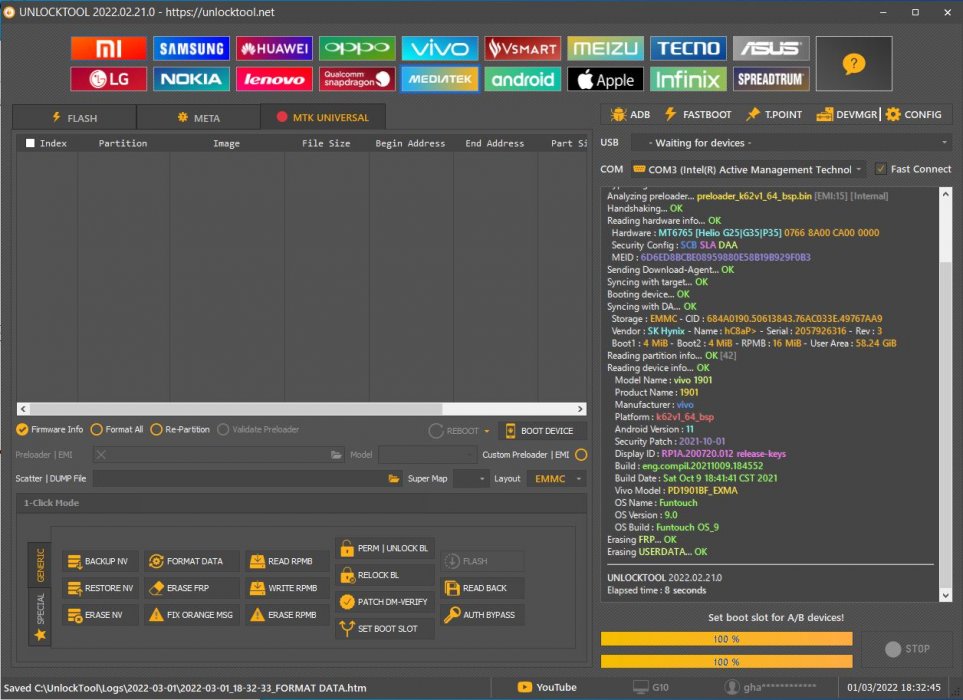Select the Huawei brand logo

point(274,49)
